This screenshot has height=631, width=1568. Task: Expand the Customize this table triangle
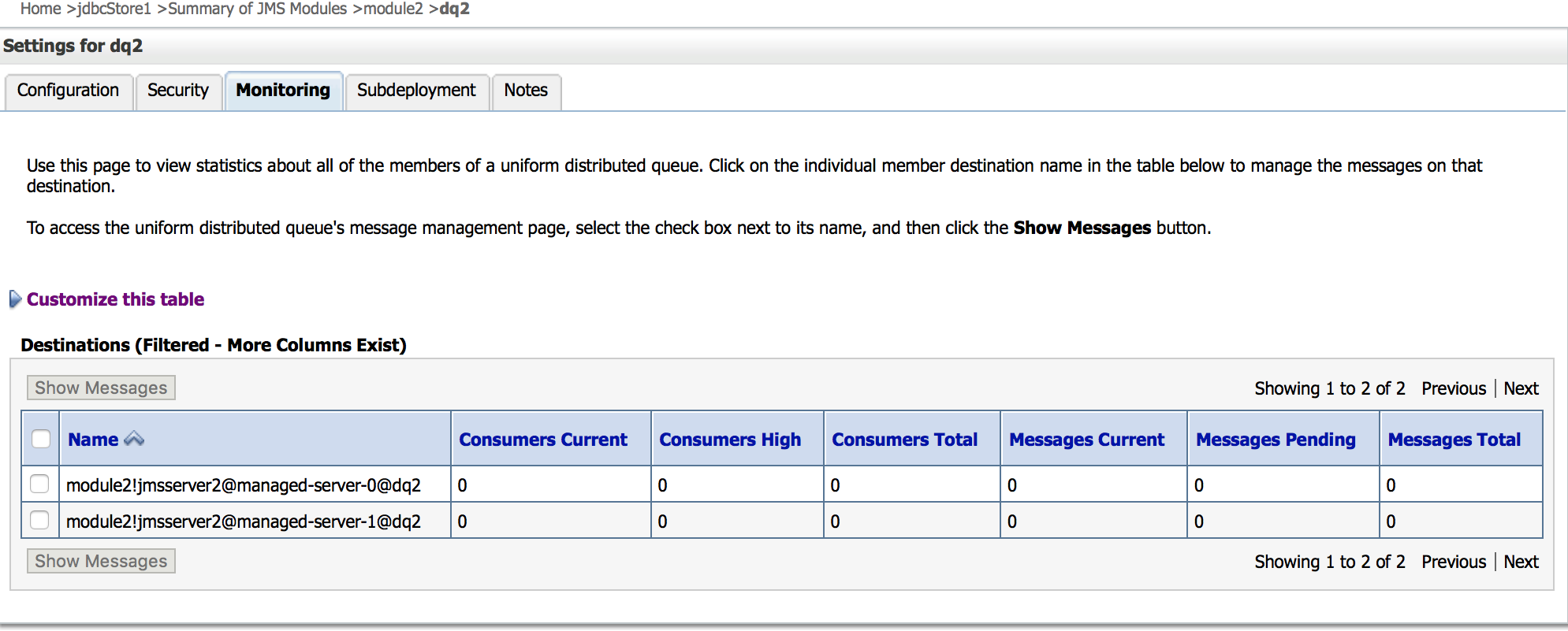coord(15,299)
